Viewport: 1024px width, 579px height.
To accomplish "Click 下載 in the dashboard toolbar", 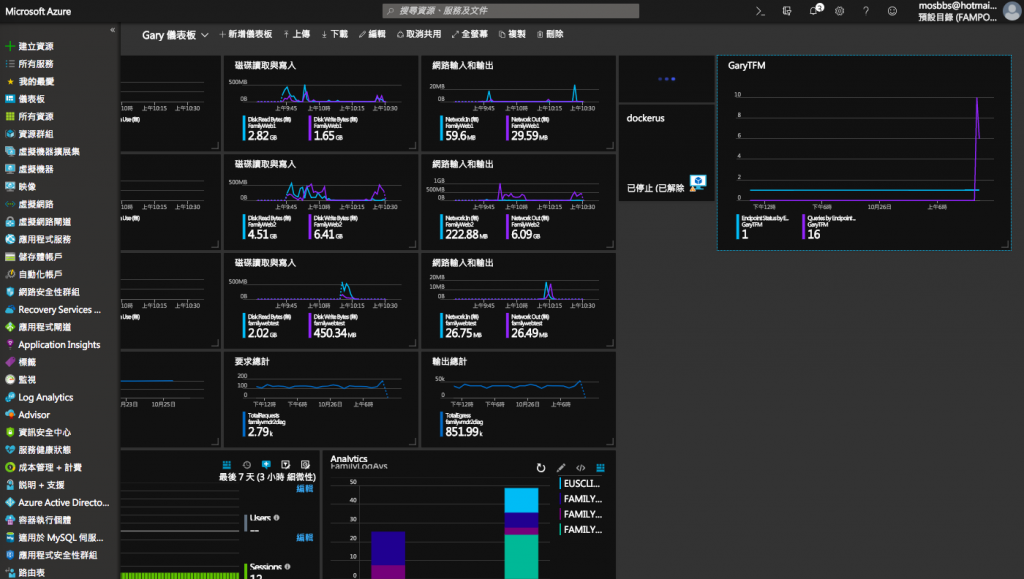I will click(x=334, y=34).
